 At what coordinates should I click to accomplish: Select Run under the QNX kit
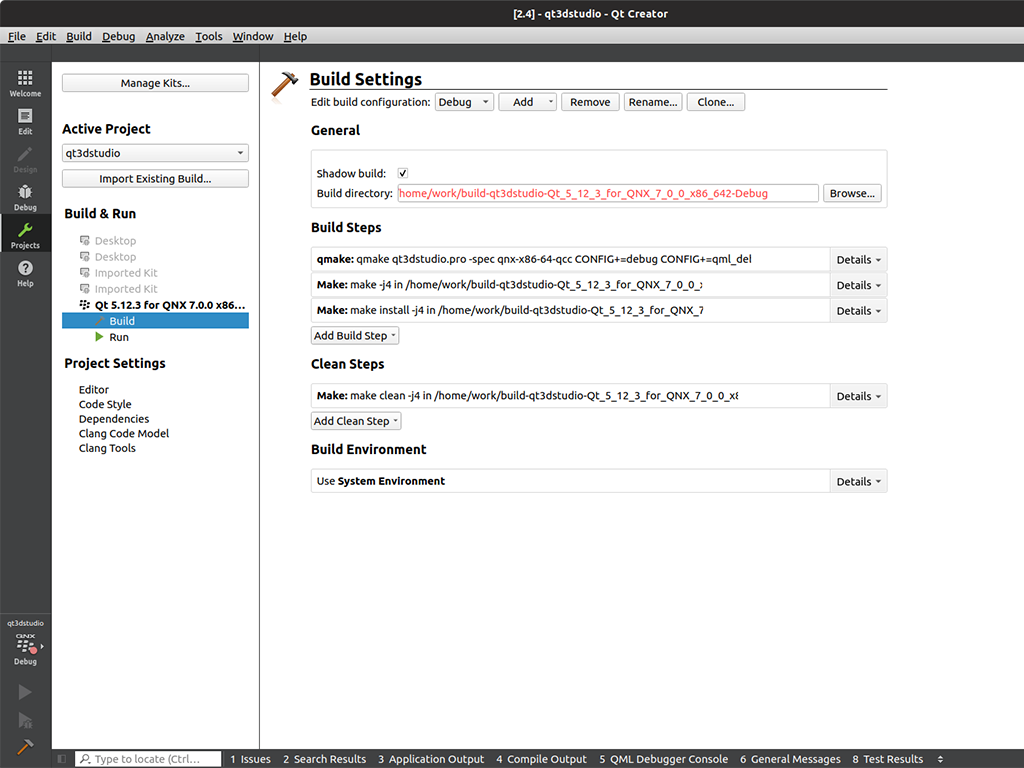pyautogui.click(x=119, y=338)
